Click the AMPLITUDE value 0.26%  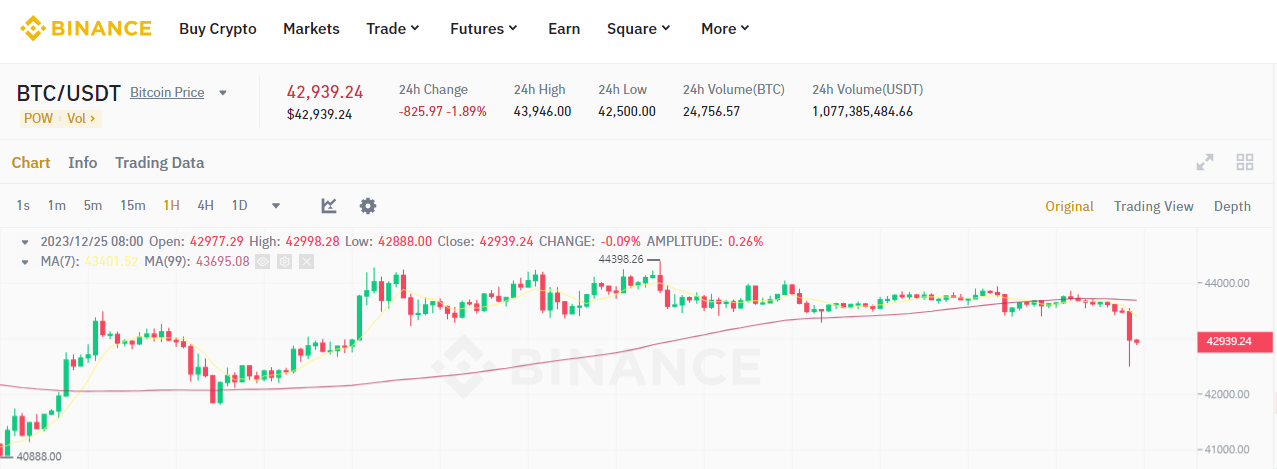(745, 241)
